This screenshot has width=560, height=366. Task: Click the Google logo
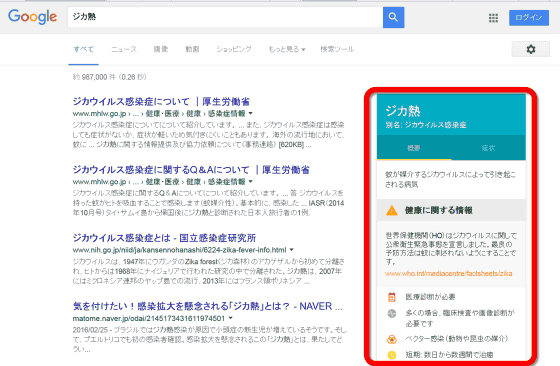tap(32, 17)
